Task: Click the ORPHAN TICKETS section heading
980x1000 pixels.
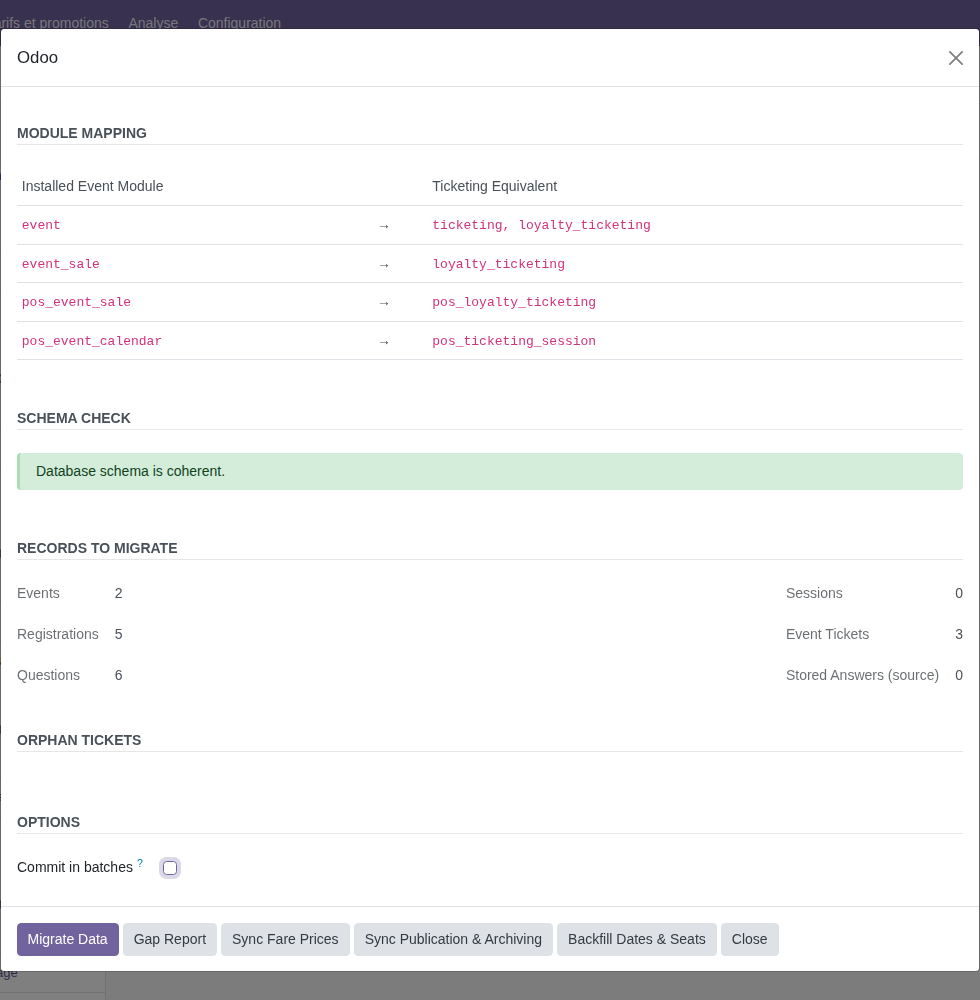Action: (x=79, y=740)
